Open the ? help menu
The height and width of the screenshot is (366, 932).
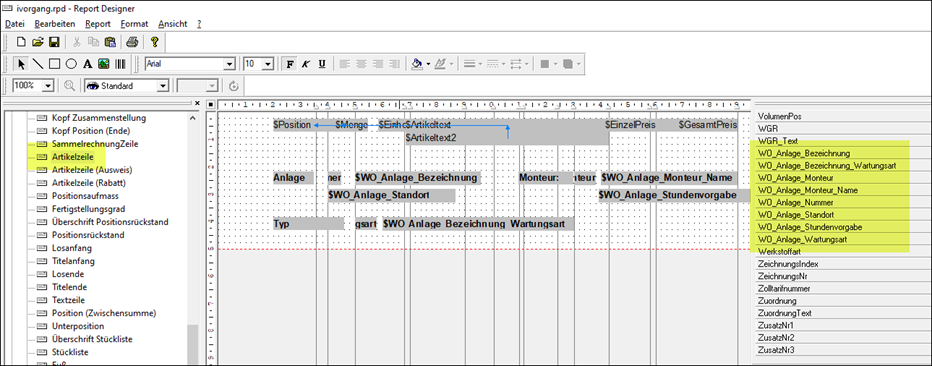pos(199,24)
